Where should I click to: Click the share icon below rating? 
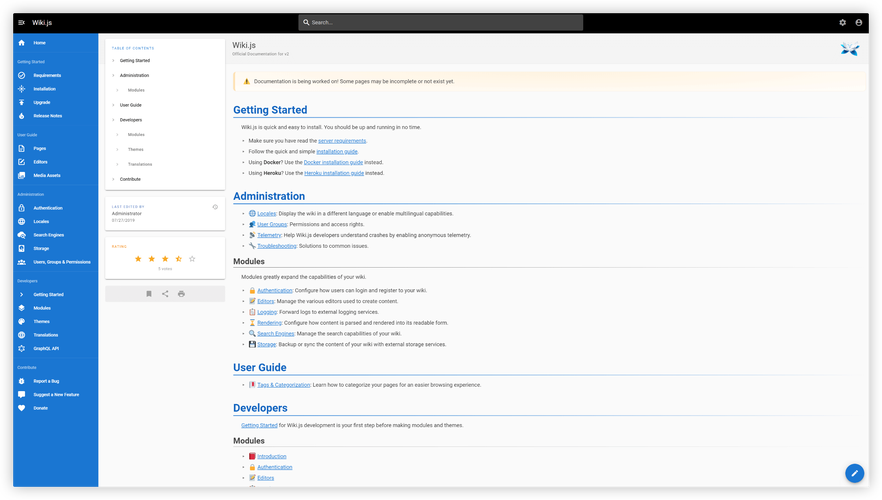(165, 294)
